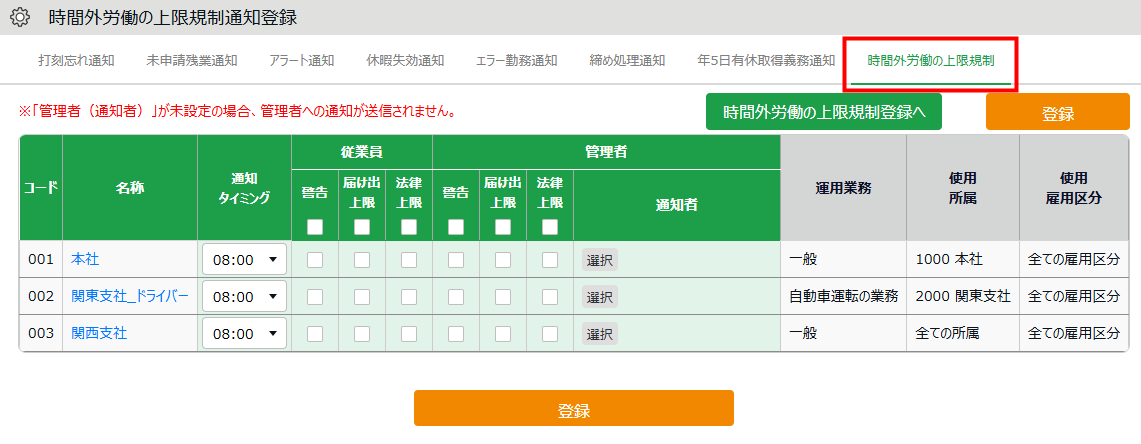Toggle the header 管理者 届け出上限 checkbox

click(x=503, y=227)
